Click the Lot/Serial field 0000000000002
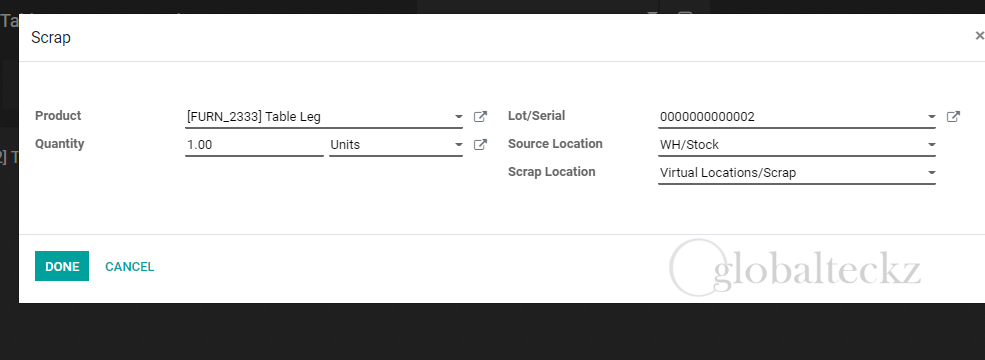This screenshot has height=360, width=985. coord(797,117)
